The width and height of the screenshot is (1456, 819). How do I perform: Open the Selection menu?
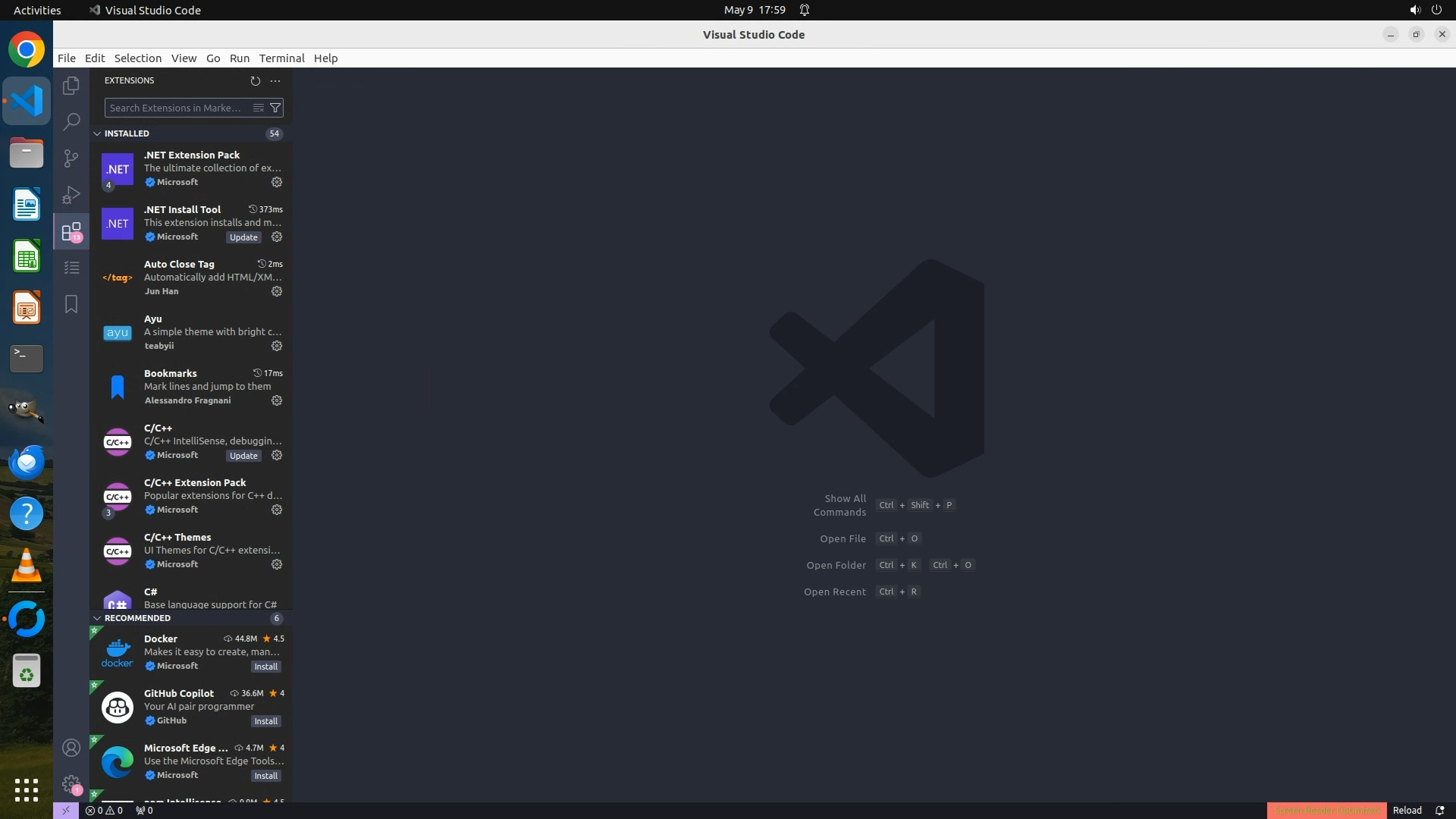click(x=137, y=58)
